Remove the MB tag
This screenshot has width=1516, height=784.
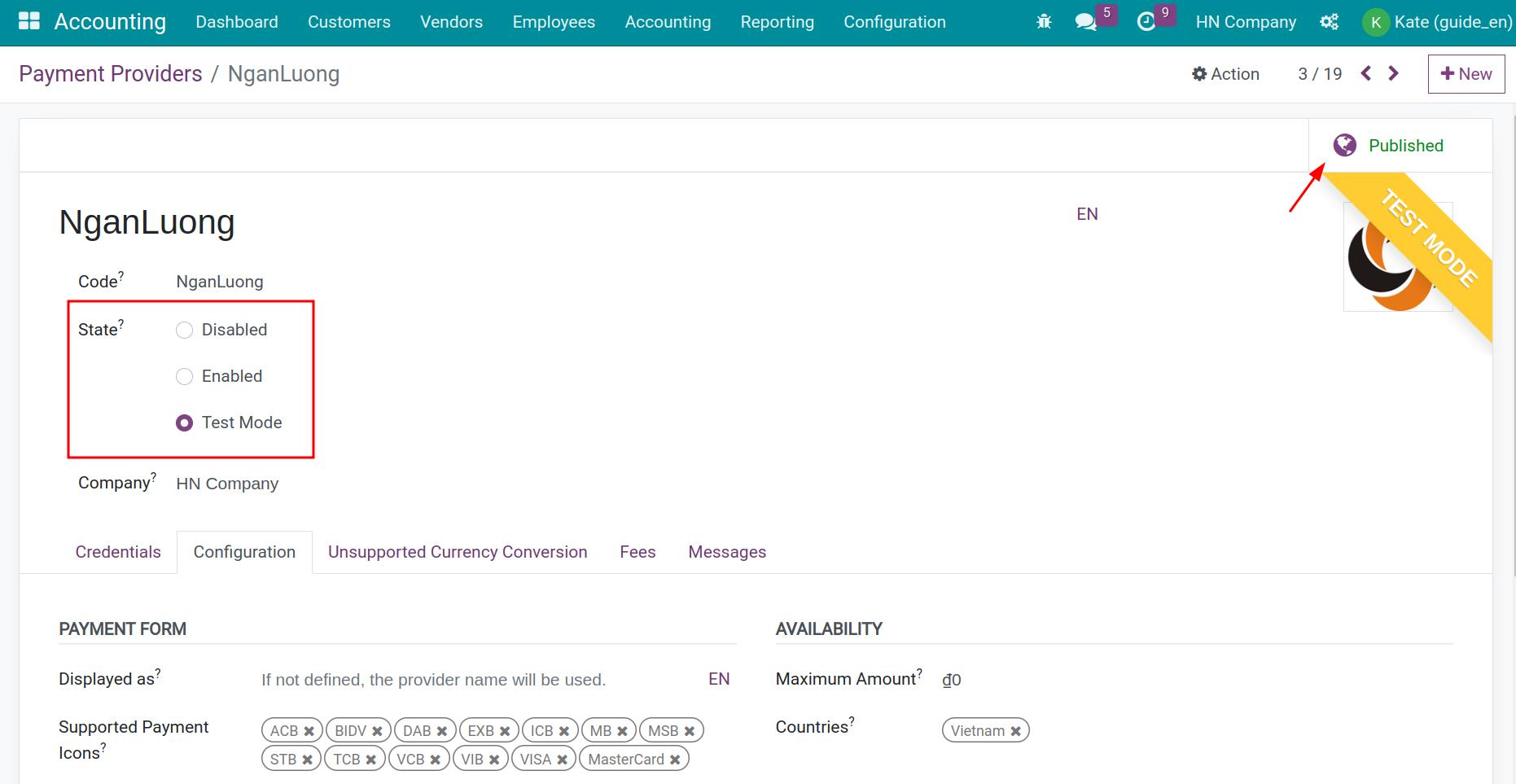622,731
